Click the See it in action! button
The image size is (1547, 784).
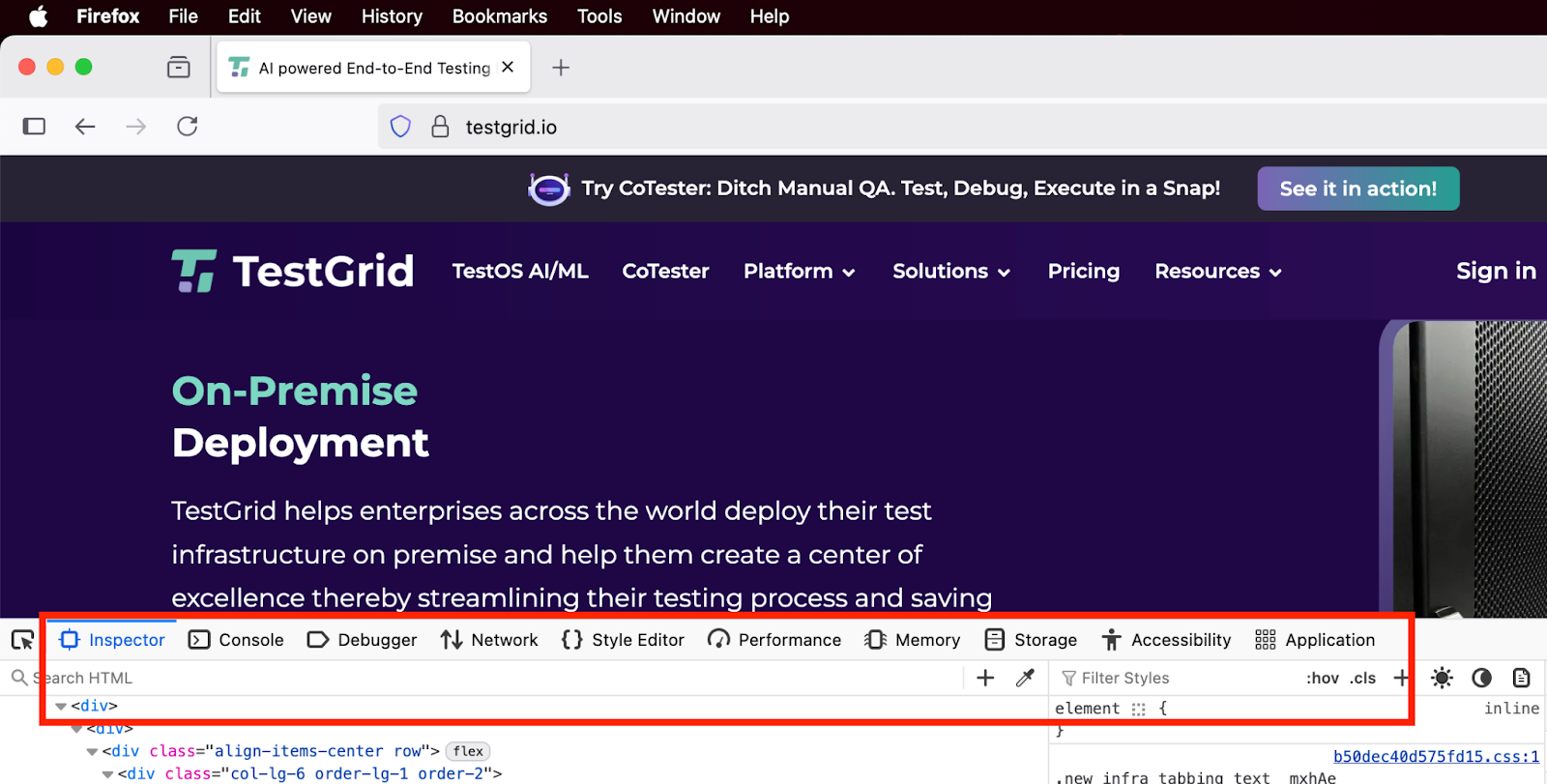tap(1358, 189)
